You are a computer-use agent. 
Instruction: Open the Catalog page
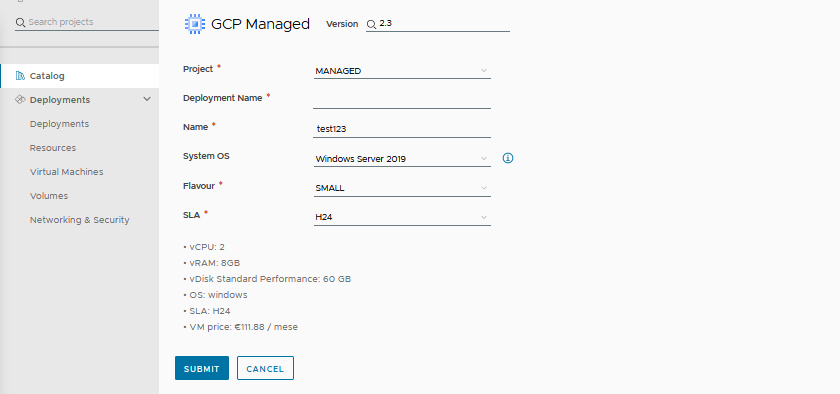tap(79, 76)
